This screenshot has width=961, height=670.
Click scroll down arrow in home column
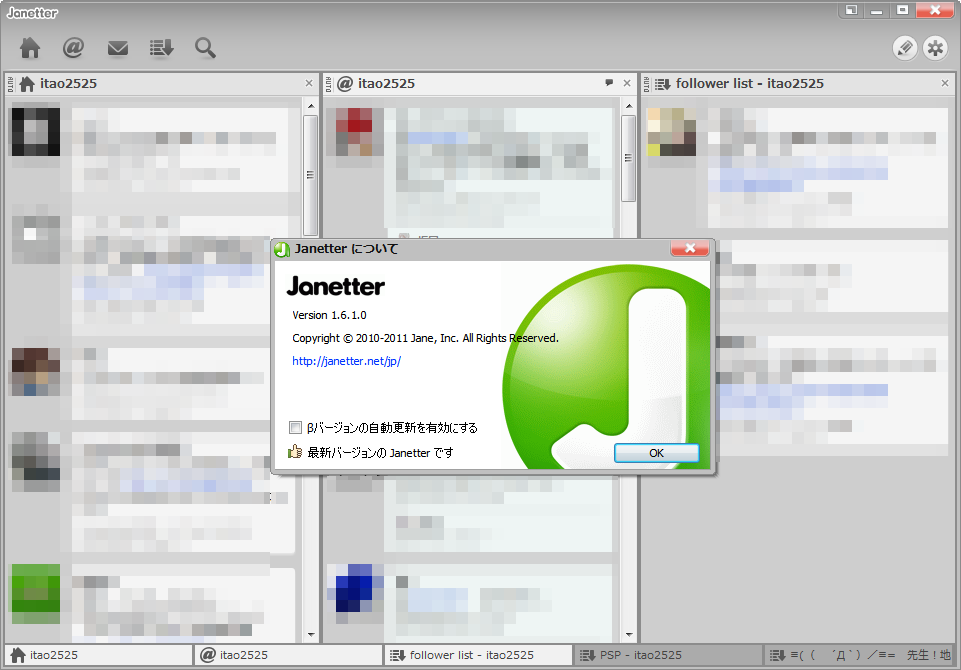tap(311, 634)
